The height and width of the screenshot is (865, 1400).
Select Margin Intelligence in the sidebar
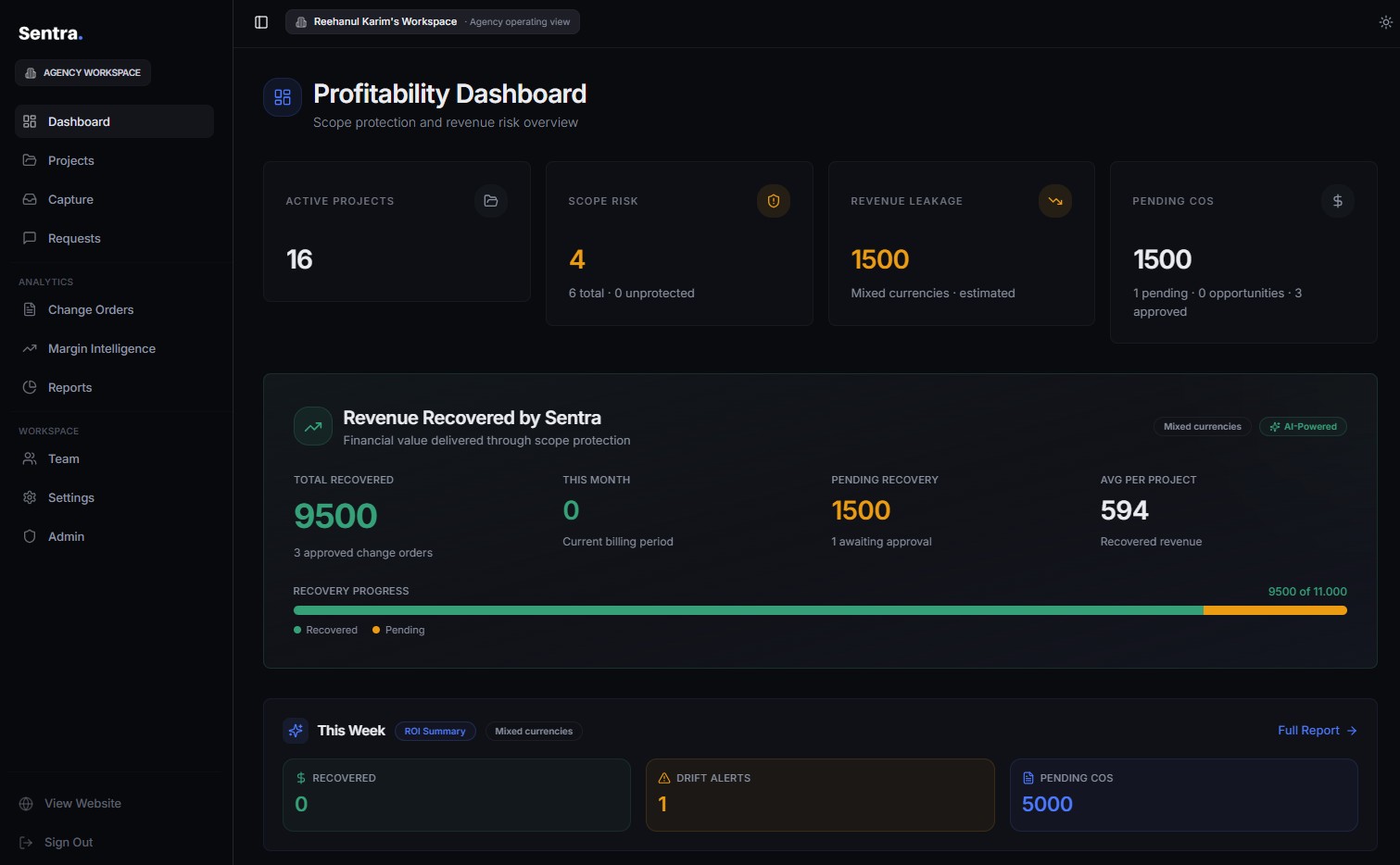click(x=114, y=348)
